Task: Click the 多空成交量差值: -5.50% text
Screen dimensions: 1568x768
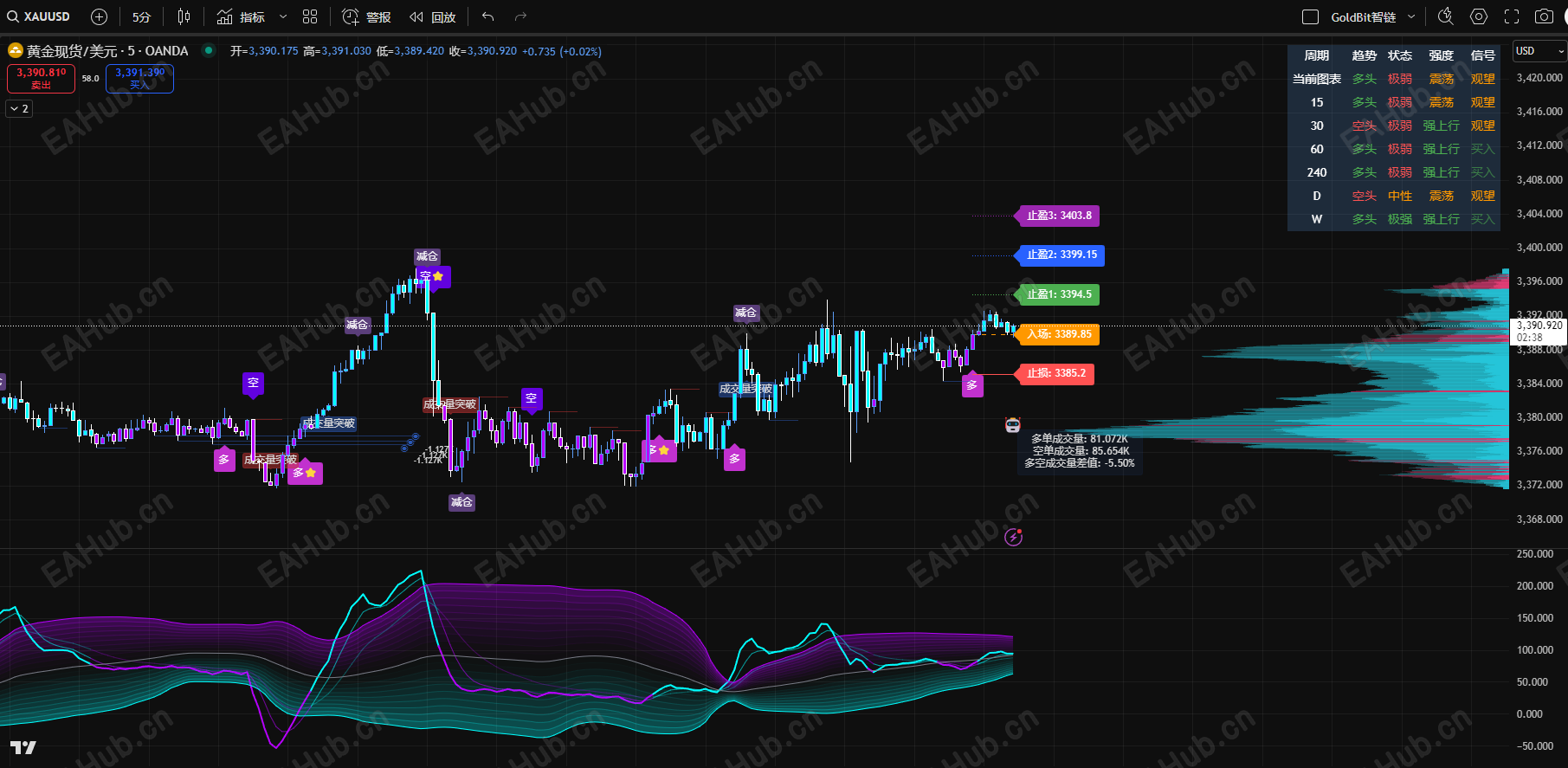Action: 1079,463
